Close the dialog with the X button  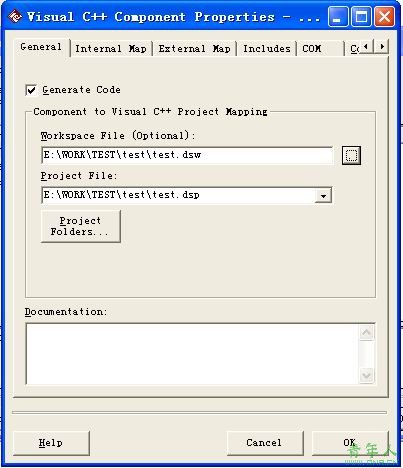(384, 17)
